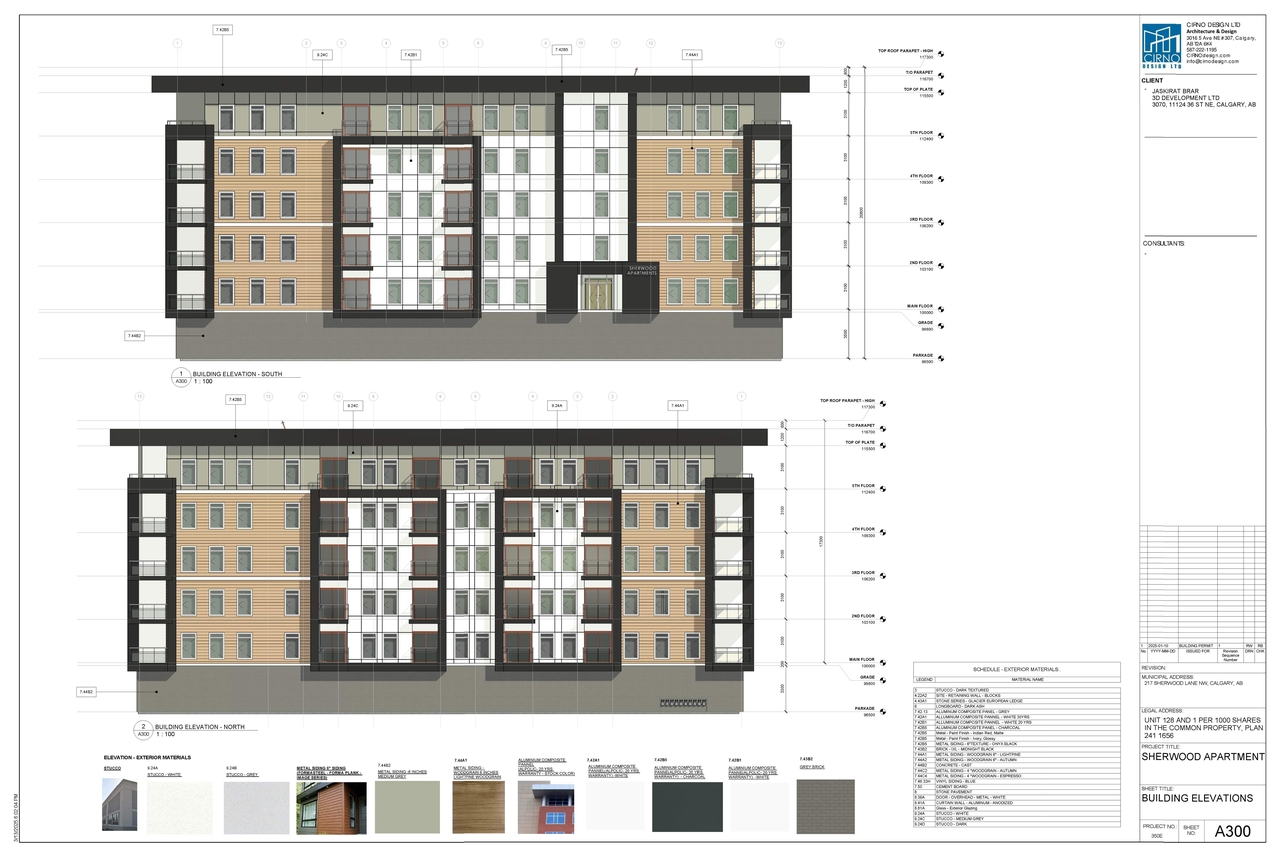The image size is (1280, 854).
Task: Select the STUCCO - DARK TEXTURED schedule row
Action: [x=1016, y=690]
